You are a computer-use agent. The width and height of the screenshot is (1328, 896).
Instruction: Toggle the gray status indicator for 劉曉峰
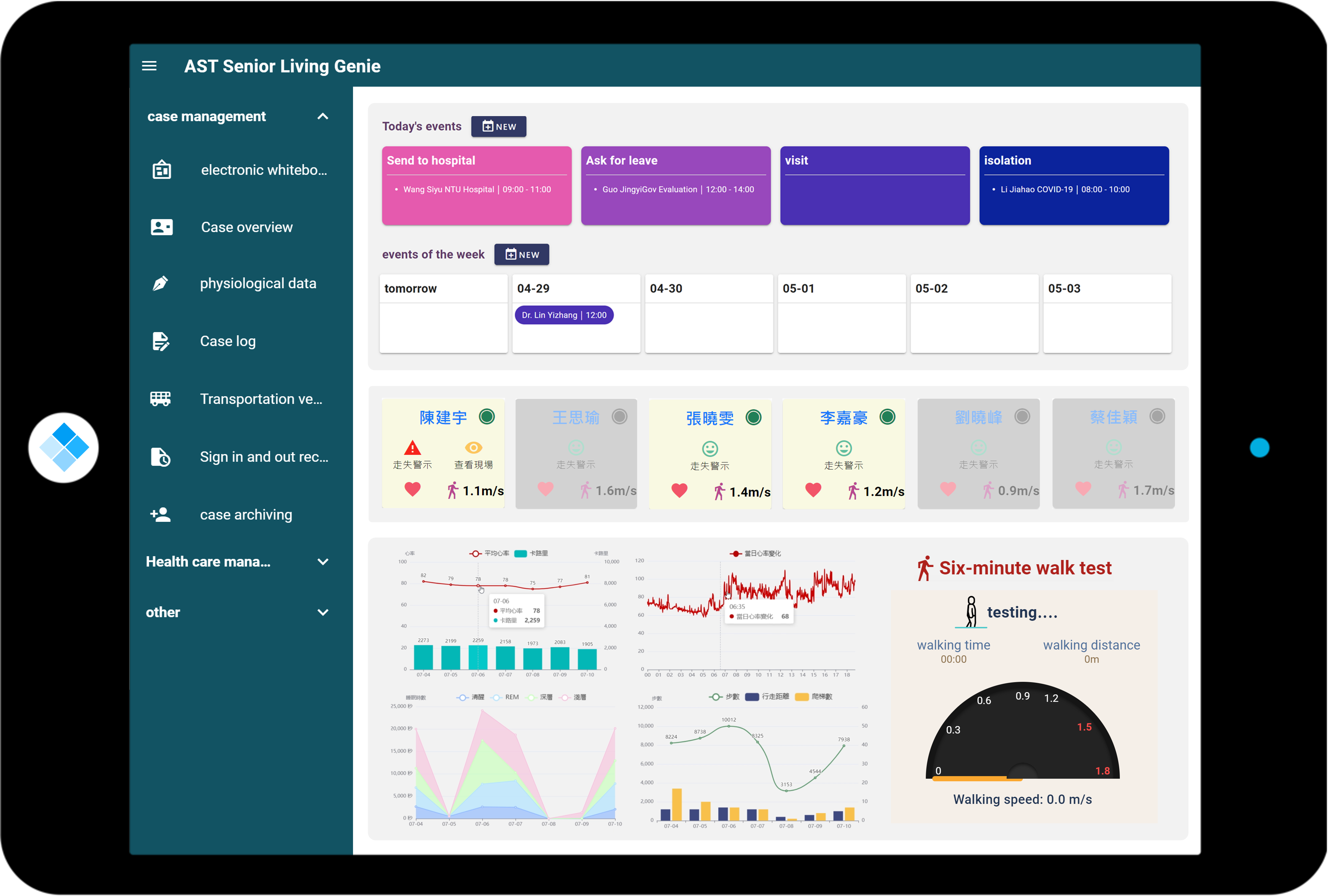tap(1022, 417)
